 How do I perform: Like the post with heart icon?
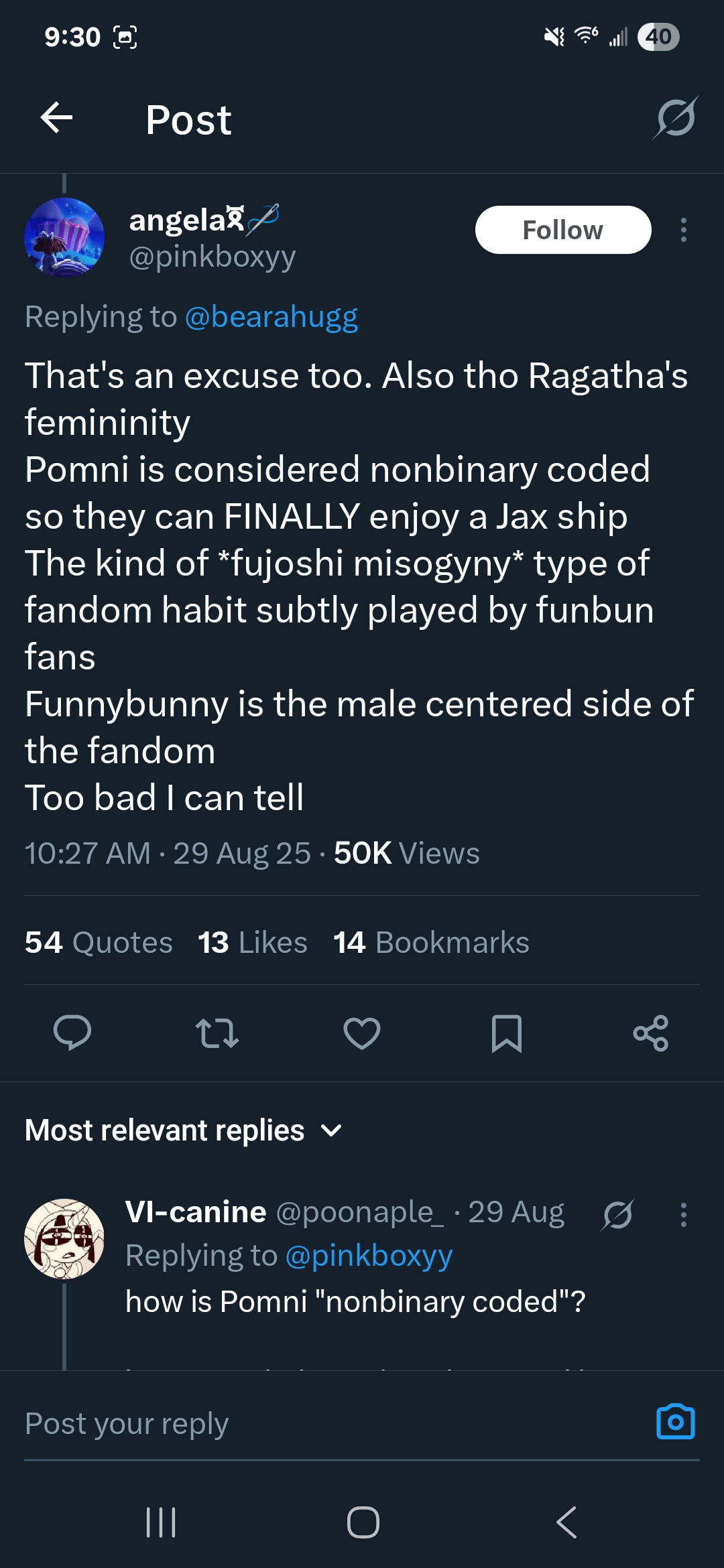pos(362,1033)
